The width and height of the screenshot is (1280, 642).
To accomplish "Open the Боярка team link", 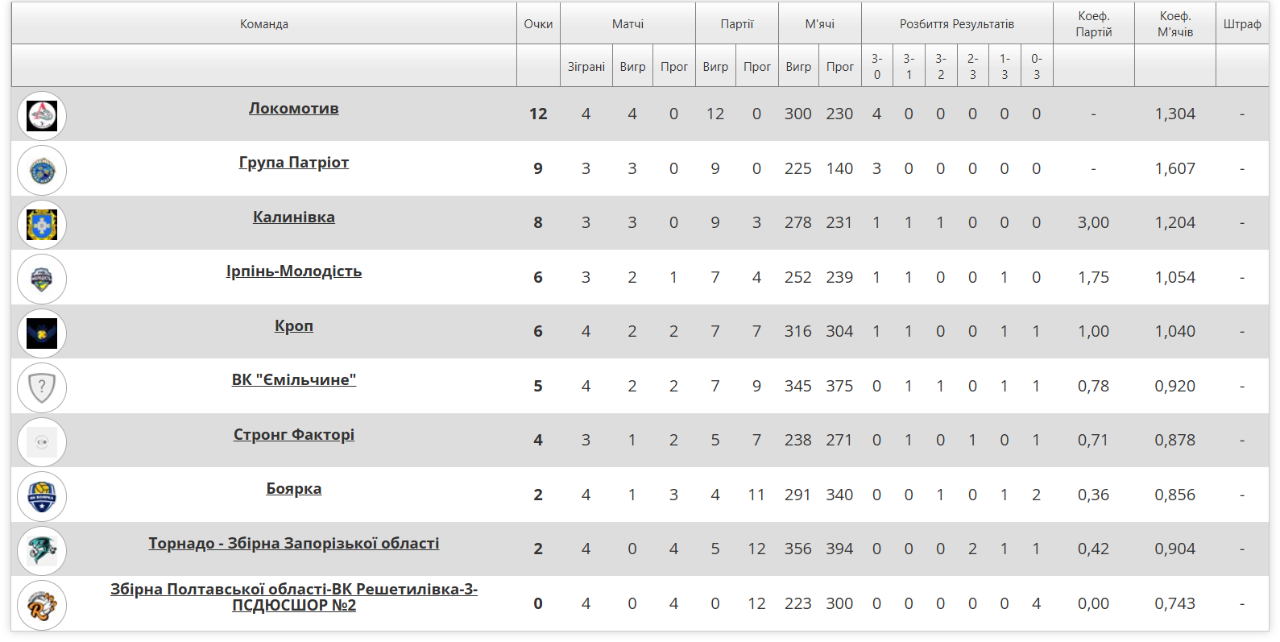I will [294, 489].
